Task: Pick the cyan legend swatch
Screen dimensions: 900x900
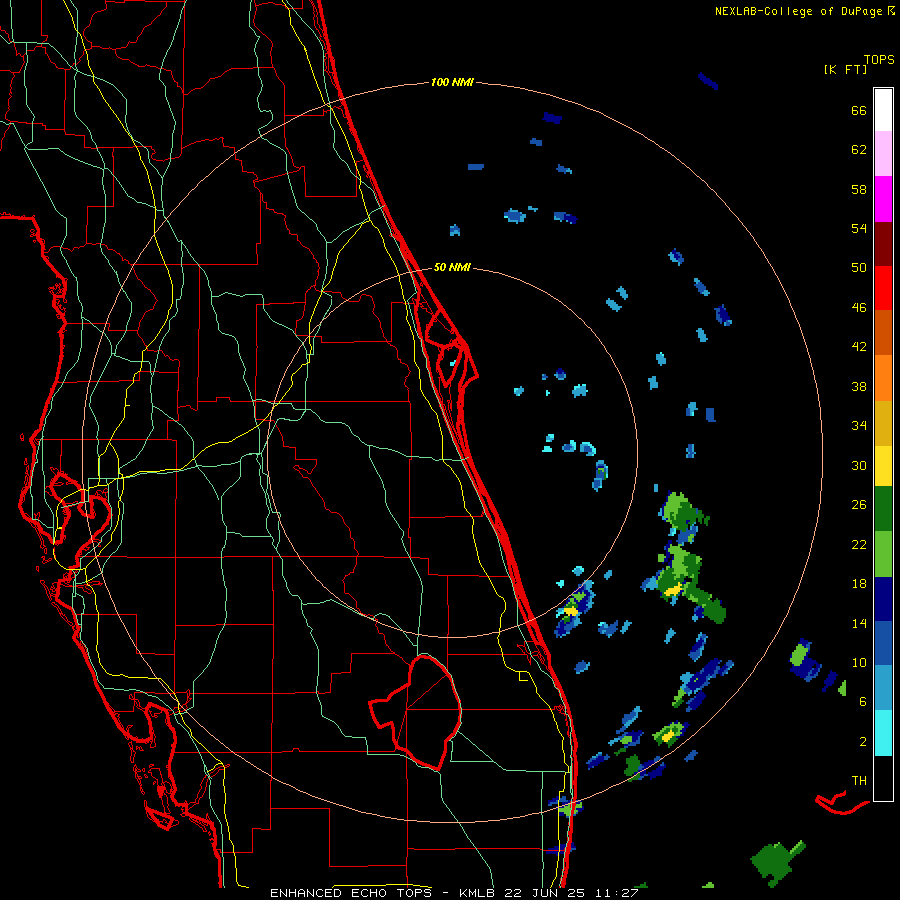Action: click(883, 733)
